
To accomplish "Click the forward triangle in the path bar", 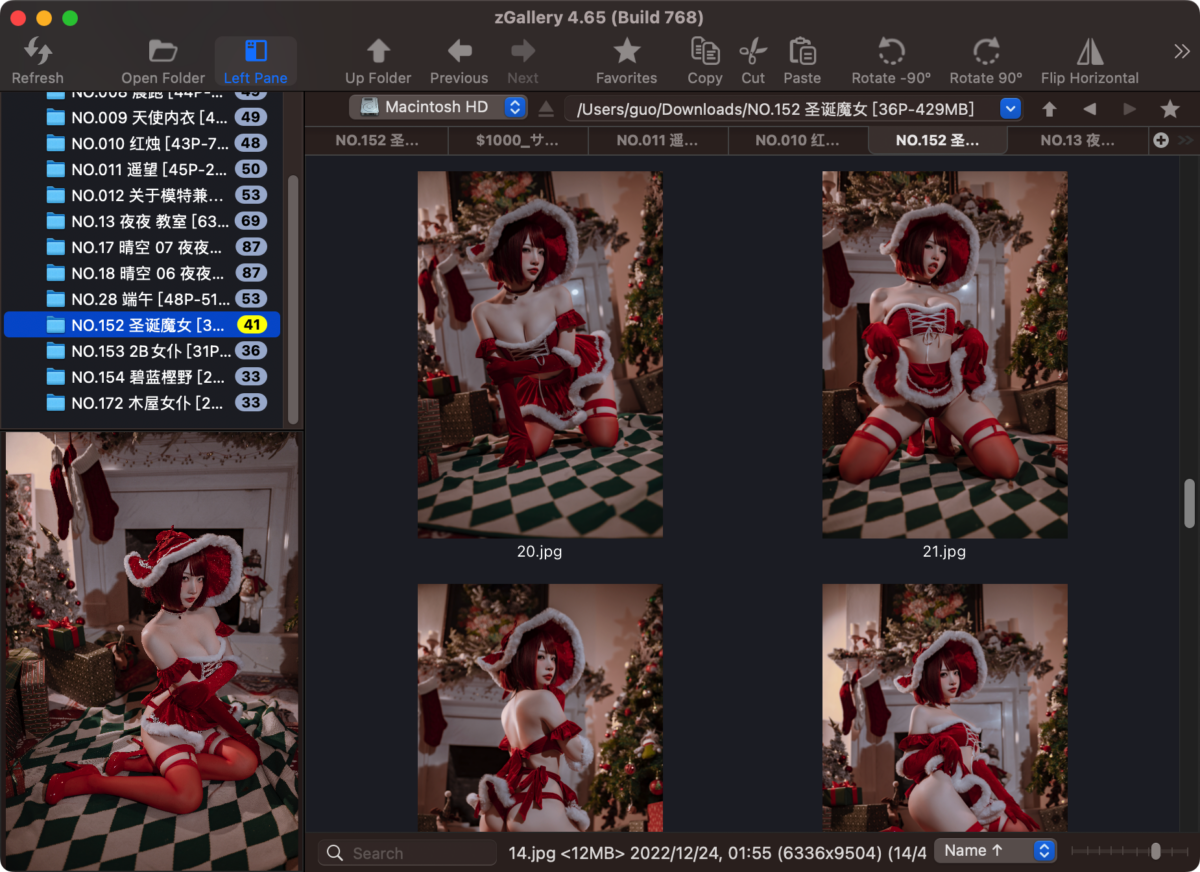I will click(x=1129, y=109).
